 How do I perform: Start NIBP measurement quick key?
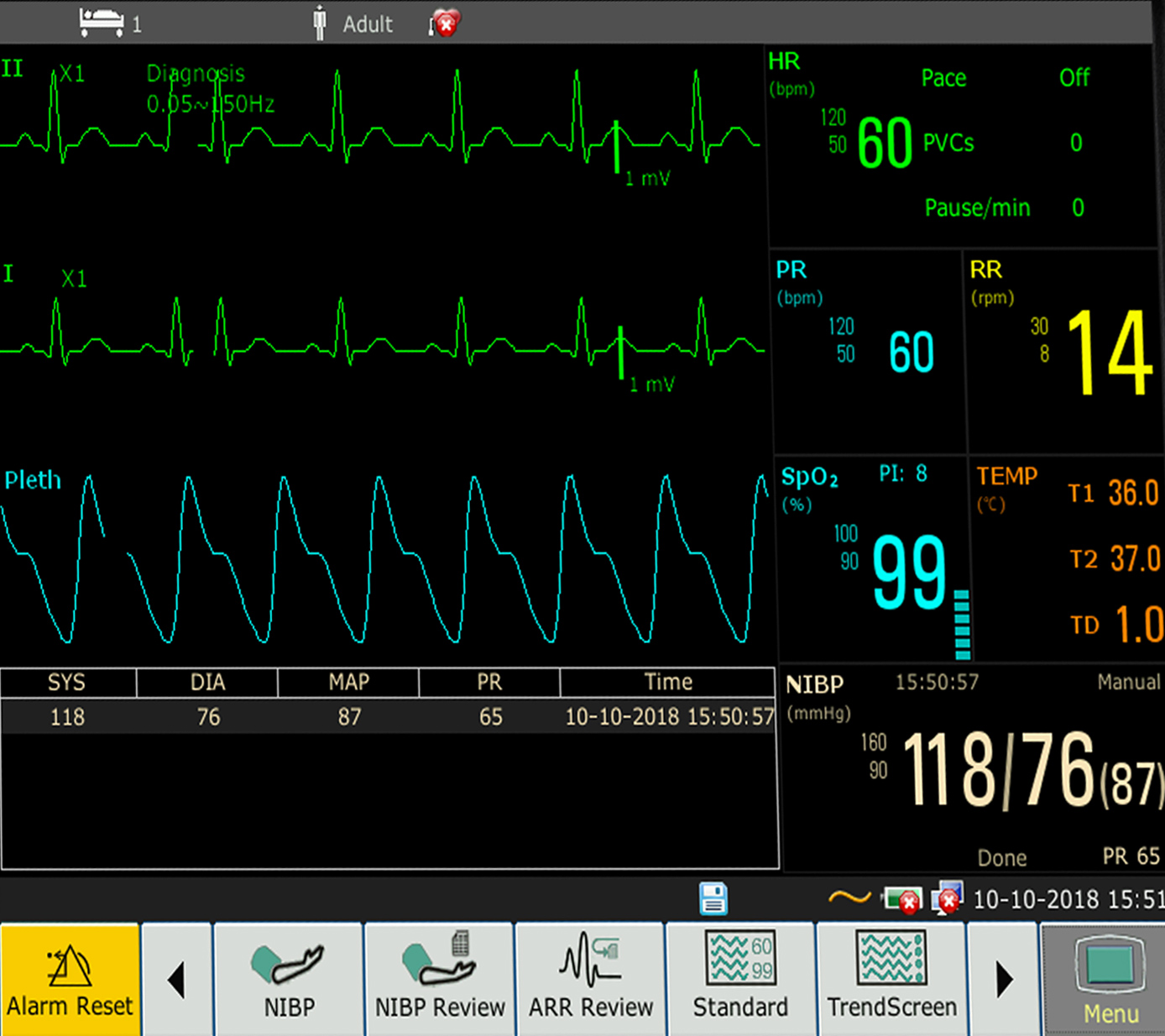[x=289, y=980]
